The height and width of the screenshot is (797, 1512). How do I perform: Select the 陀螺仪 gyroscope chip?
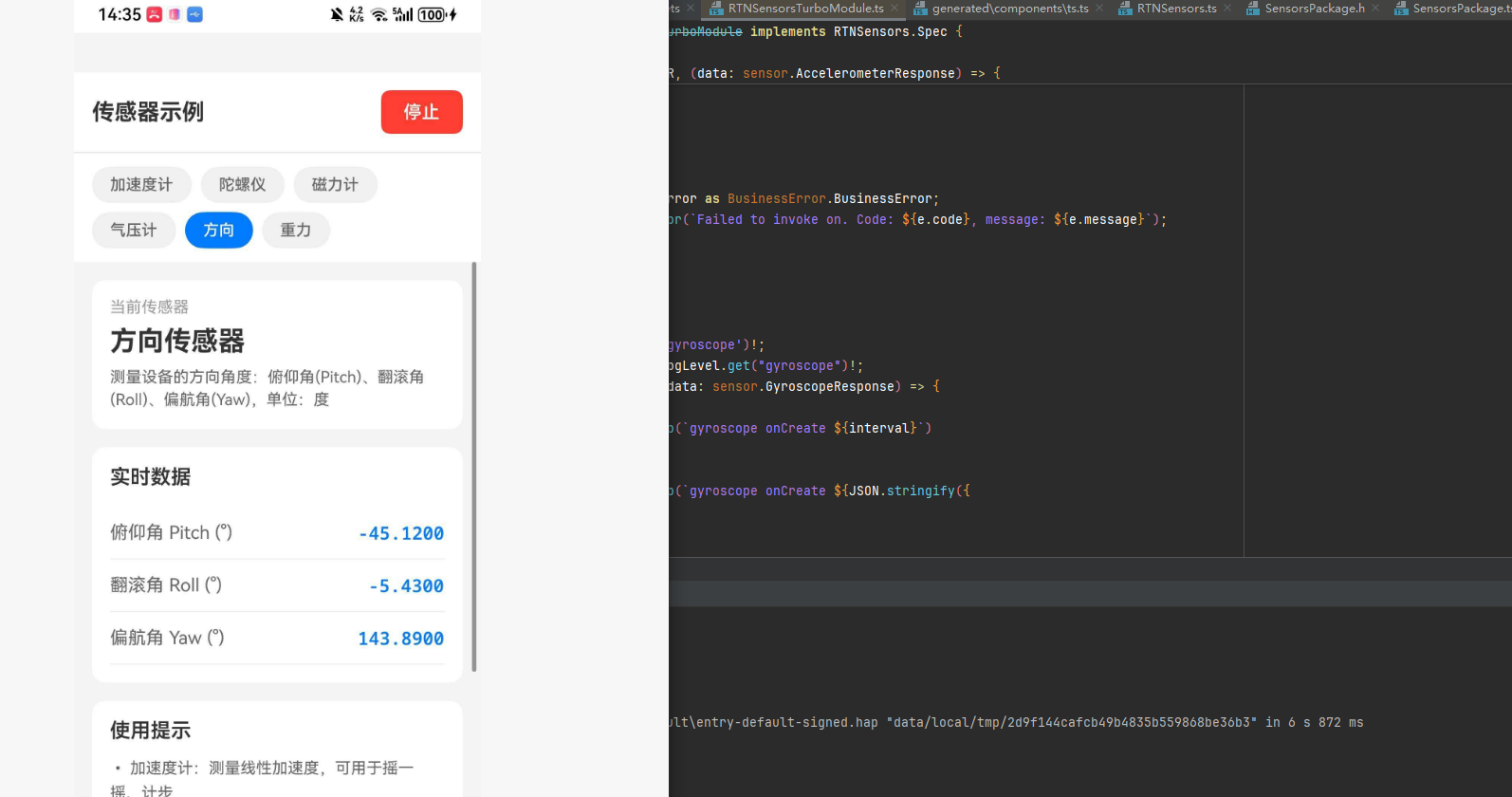(x=242, y=184)
